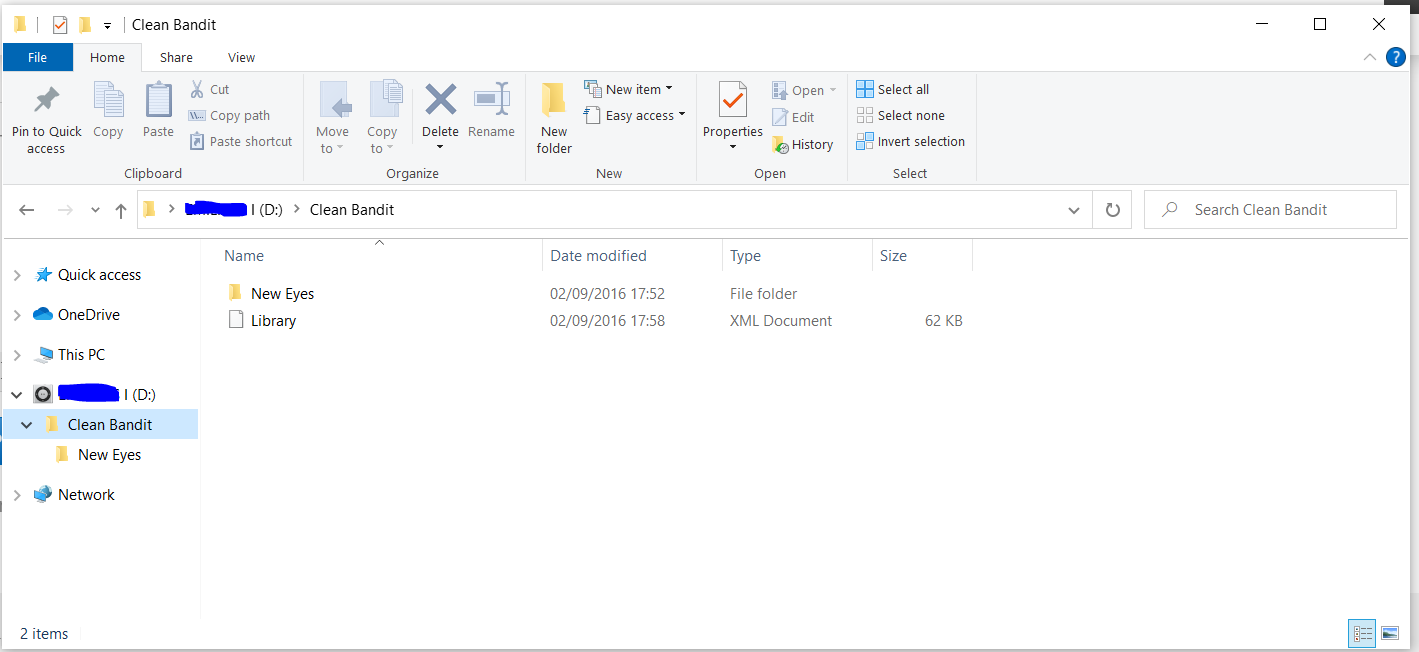Click Paste shortcut in ribbon
This screenshot has height=652, width=1419.
click(241, 141)
